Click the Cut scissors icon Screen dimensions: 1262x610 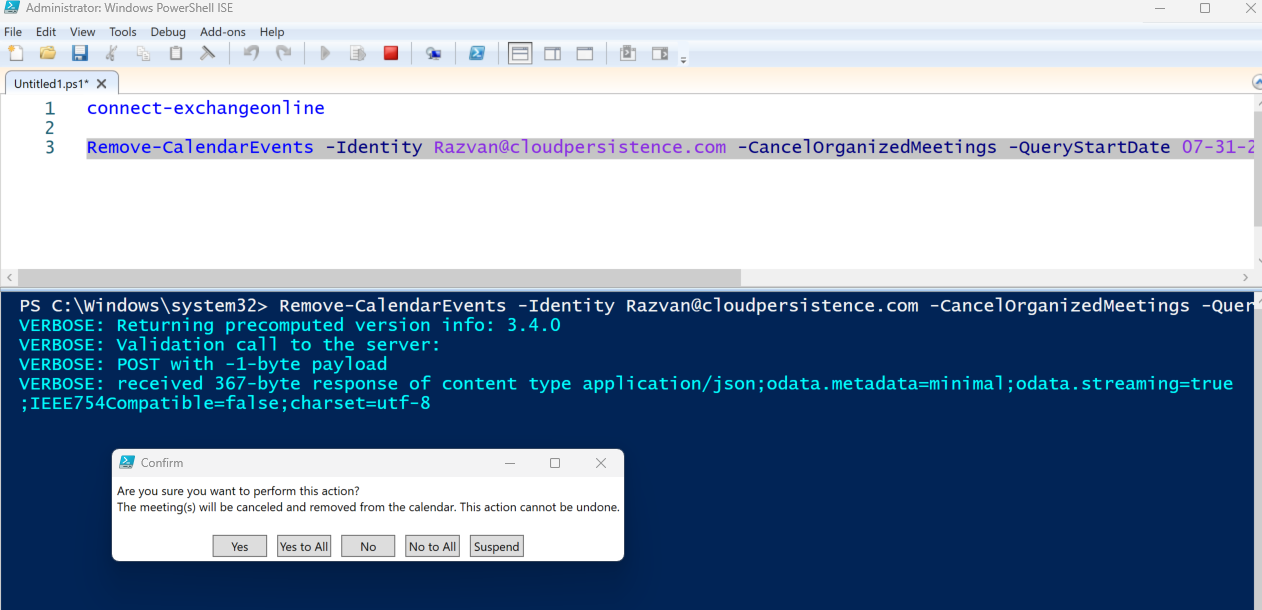pyautogui.click(x=112, y=53)
